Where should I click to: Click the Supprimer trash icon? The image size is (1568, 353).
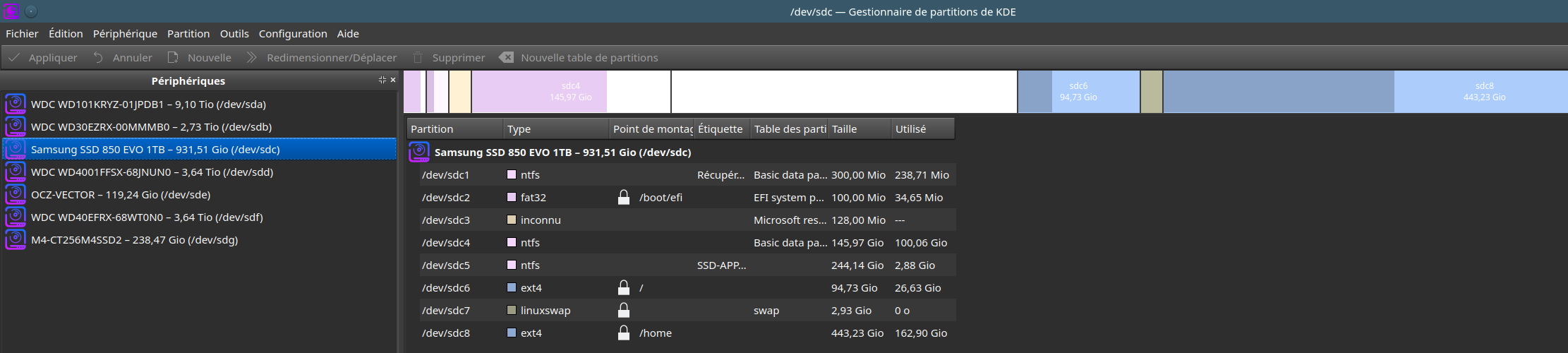(418, 57)
